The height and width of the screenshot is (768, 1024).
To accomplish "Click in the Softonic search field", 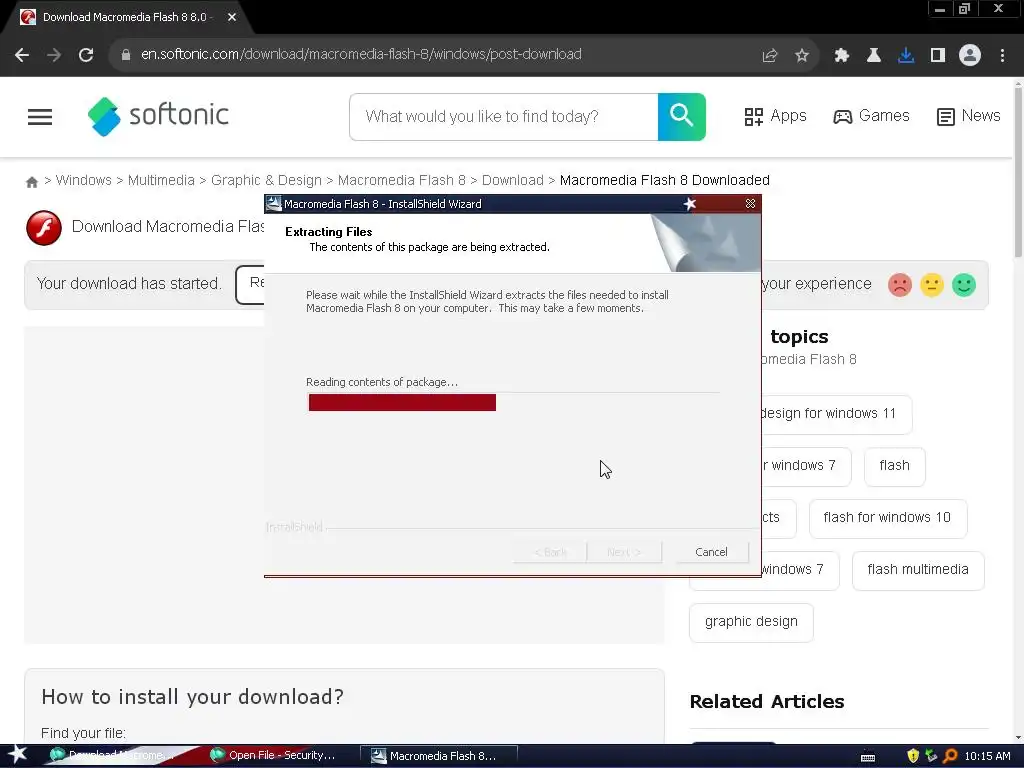I will point(504,117).
